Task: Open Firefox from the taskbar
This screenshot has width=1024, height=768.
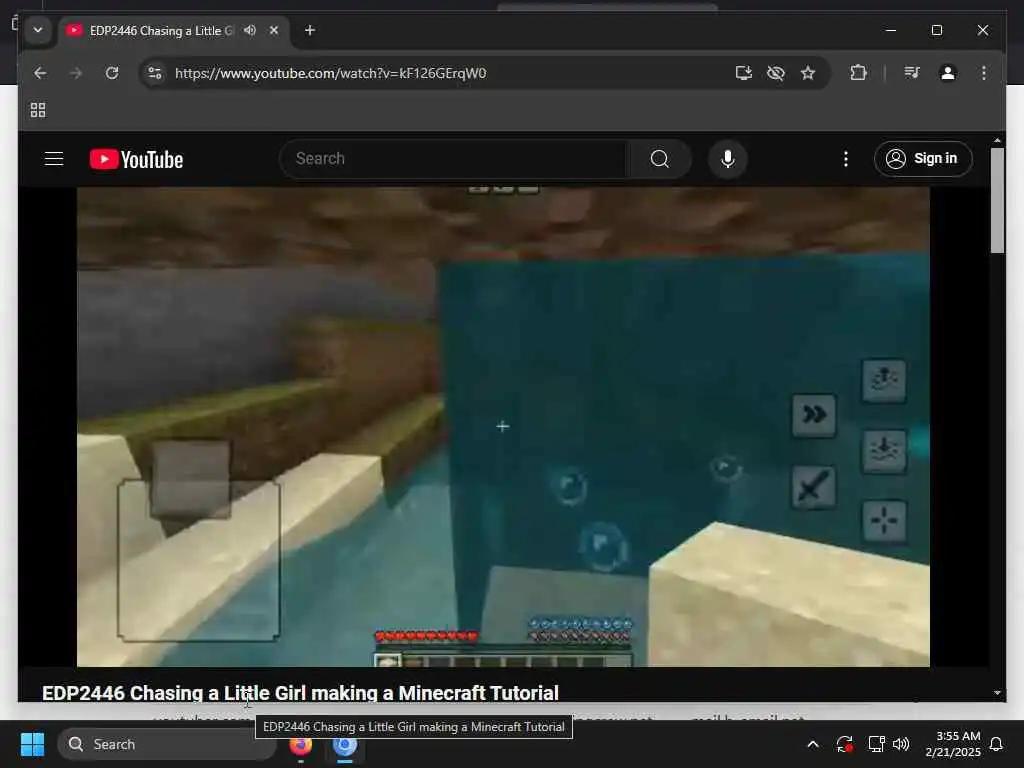Action: [300, 744]
